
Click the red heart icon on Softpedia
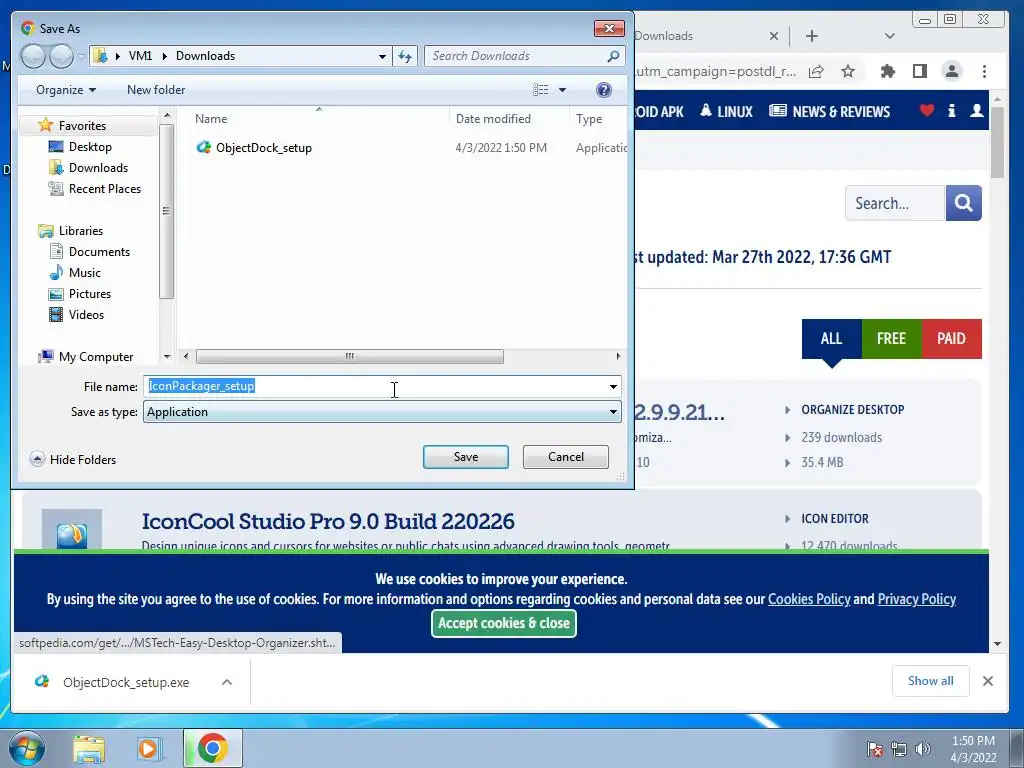coord(927,110)
